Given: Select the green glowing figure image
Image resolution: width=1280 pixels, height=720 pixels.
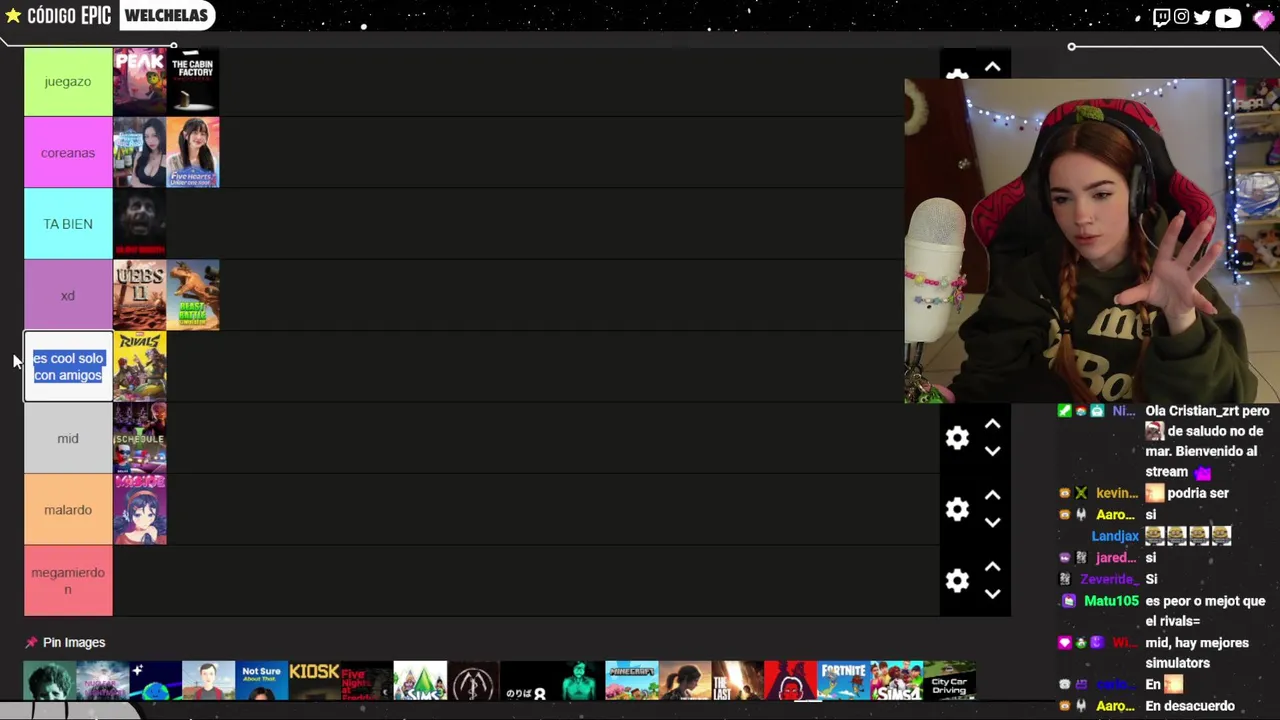Looking at the screenshot, I should point(579,680).
